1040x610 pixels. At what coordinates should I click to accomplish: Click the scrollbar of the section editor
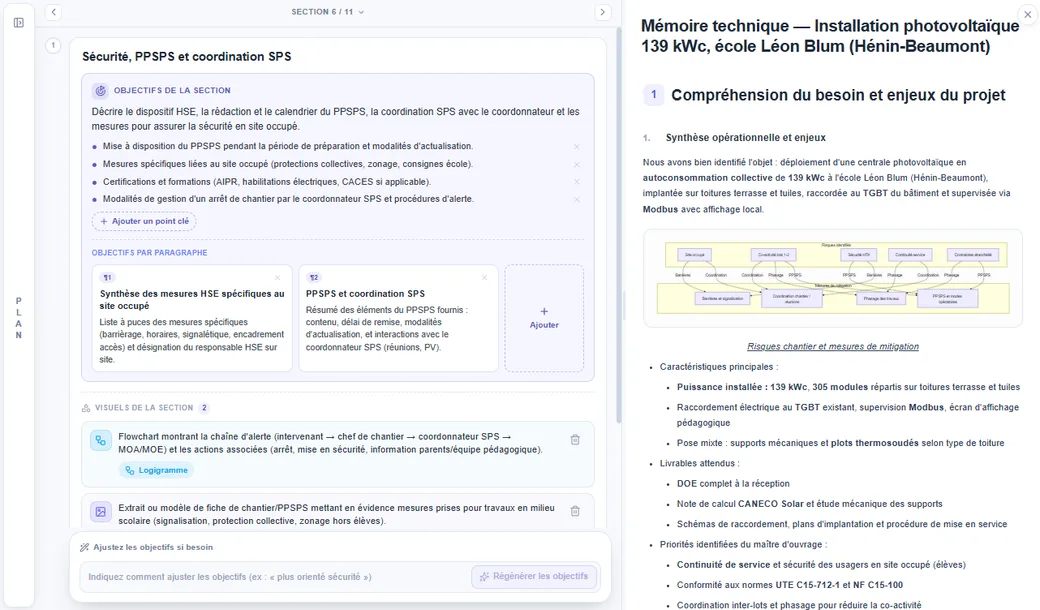point(619,225)
